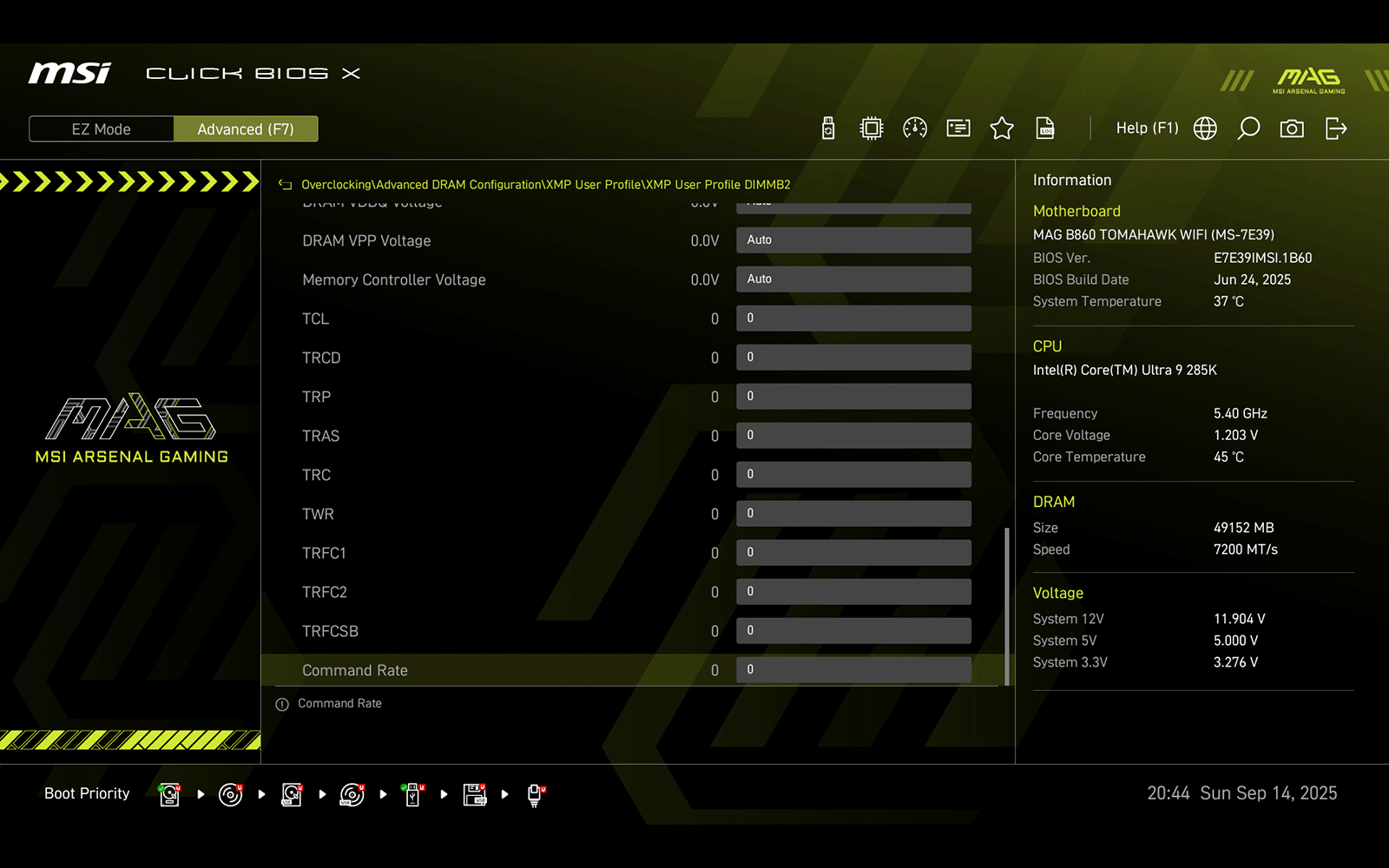Viewport: 1389px width, 868px height.
Task: Click the Intel Core Ultra 9 285K text
Action: pyautogui.click(x=1125, y=370)
